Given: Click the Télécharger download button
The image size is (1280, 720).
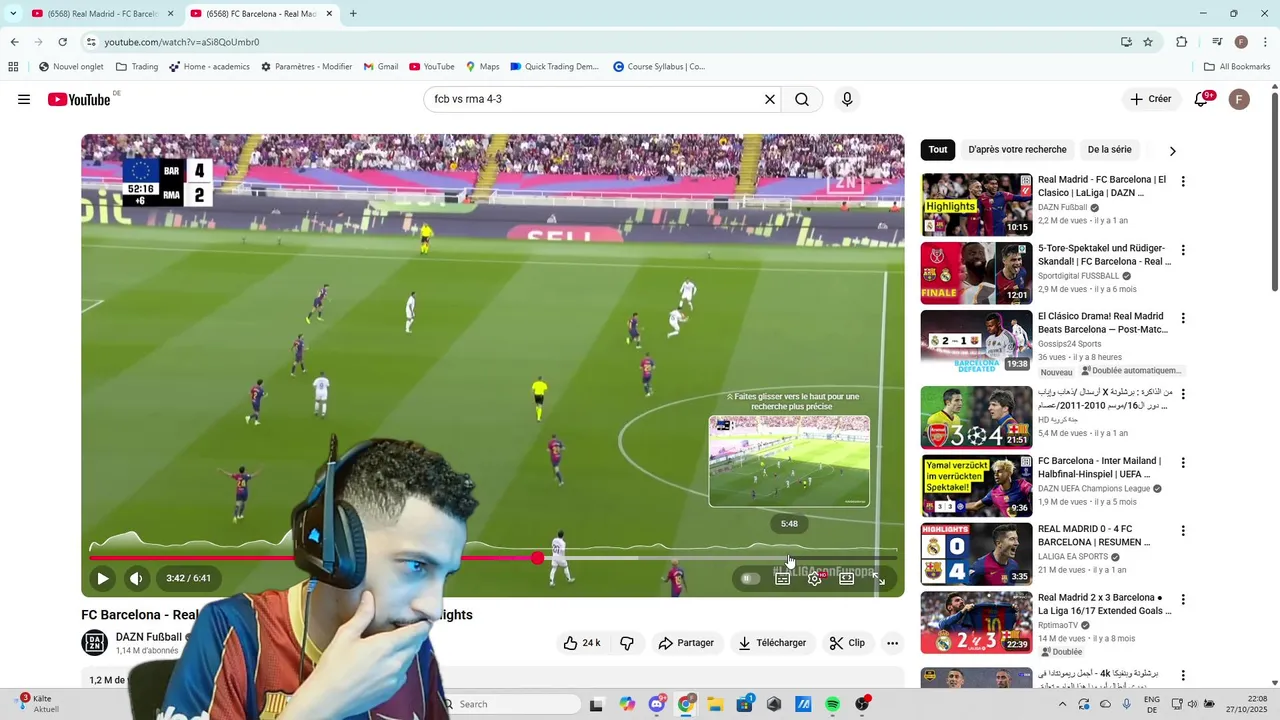Looking at the screenshot, I should 772,643.
